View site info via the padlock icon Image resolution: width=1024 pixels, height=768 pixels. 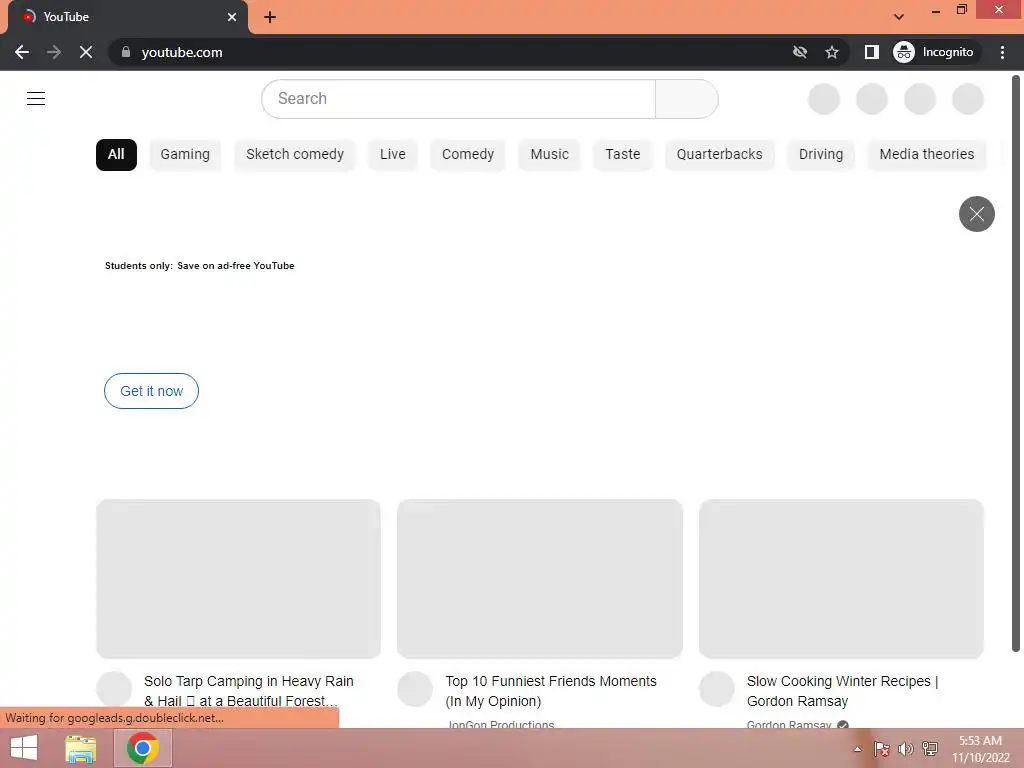point(126,52)
